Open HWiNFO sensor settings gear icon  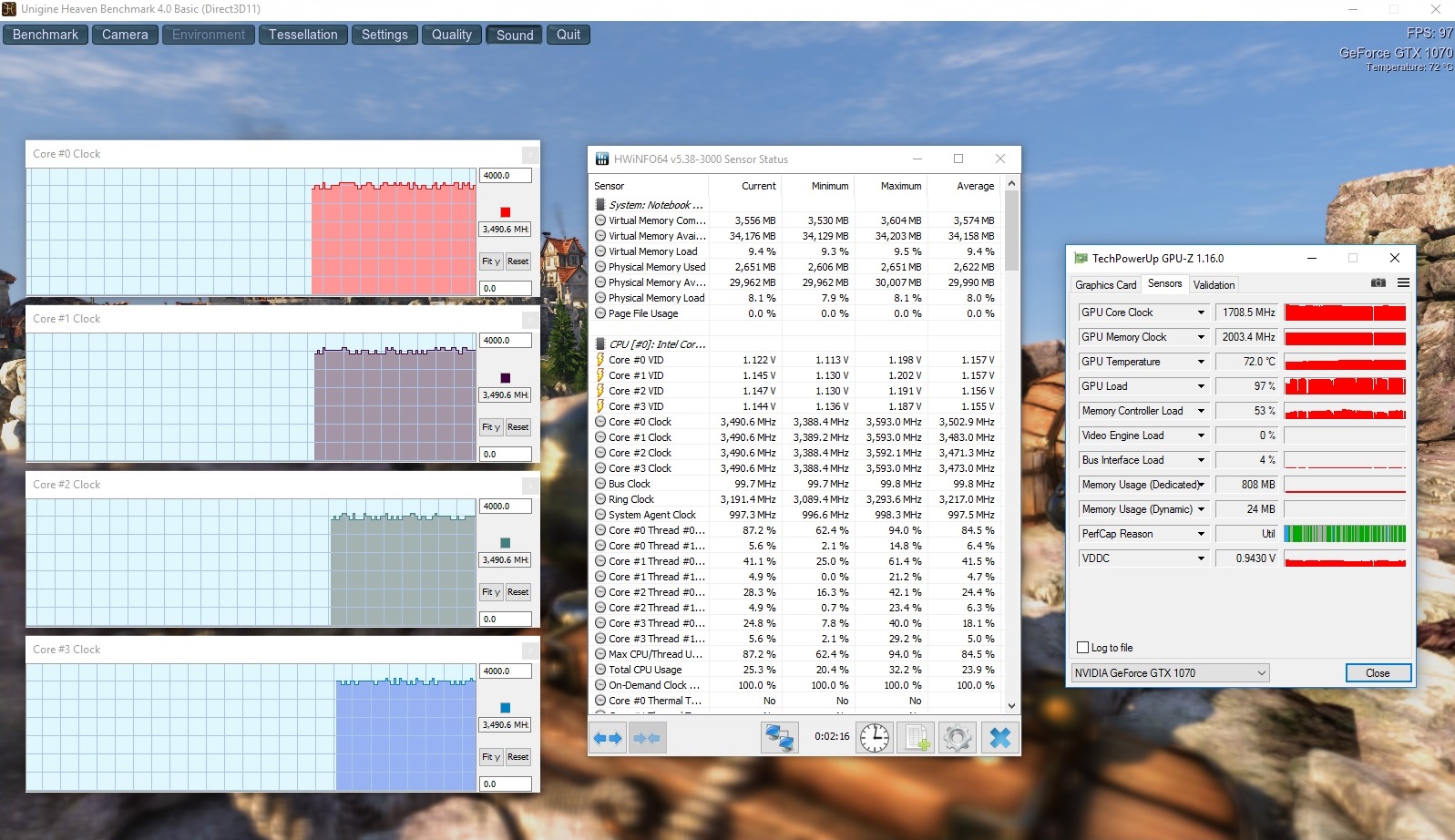pyautogui.click(x=957, y=738)
